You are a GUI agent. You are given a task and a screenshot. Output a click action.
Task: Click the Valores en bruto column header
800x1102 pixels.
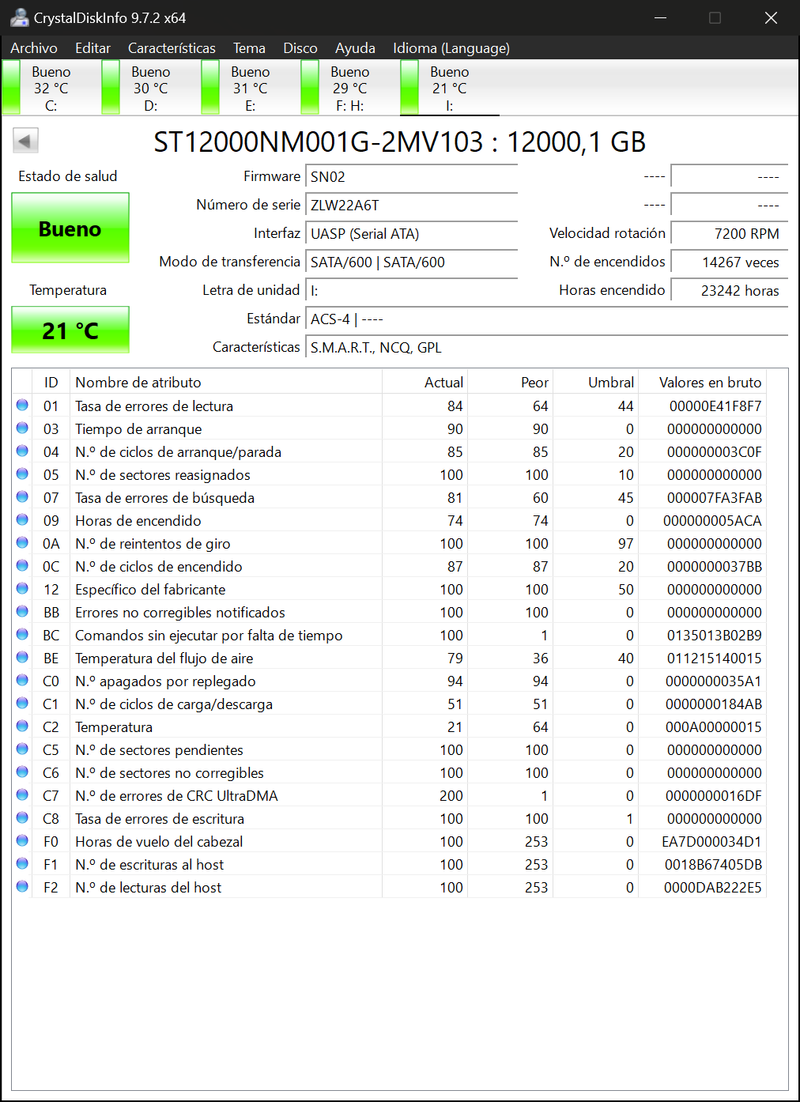(702, 382)
